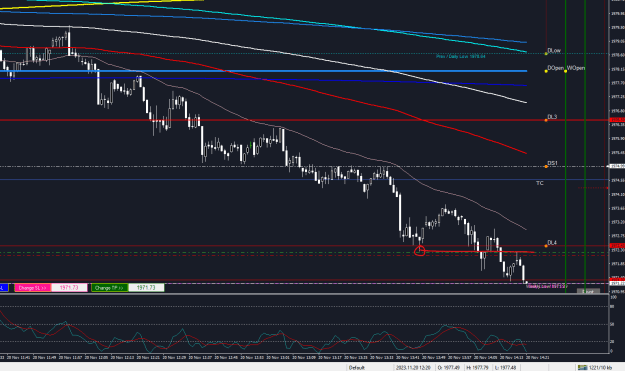Viewport: 625px width, 371px height.
Task: Click the green Change TP >> button
Action: click(x=110, y=288)
